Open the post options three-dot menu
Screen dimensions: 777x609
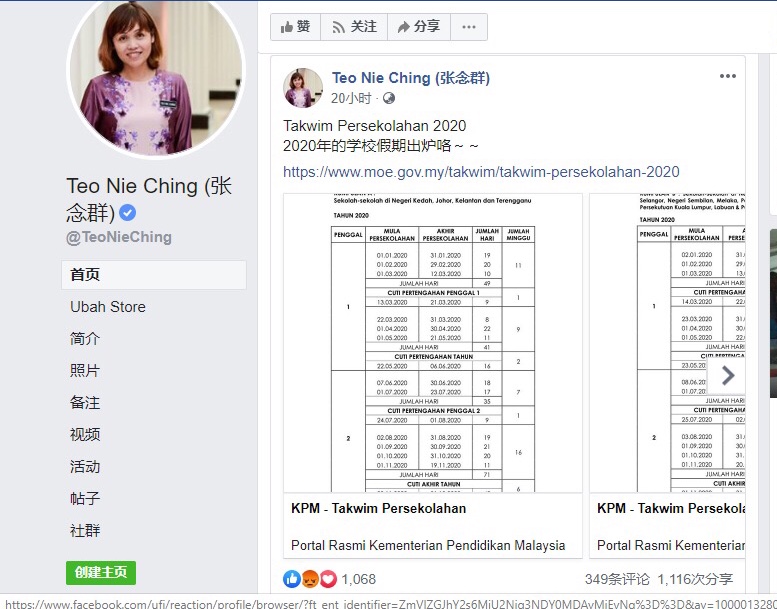tap(727, 76)
